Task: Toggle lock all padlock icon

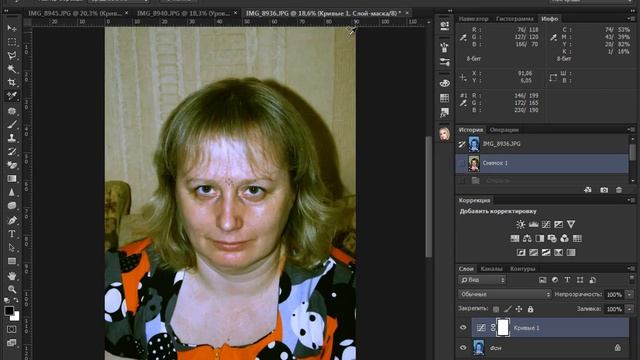Action: 530,309
